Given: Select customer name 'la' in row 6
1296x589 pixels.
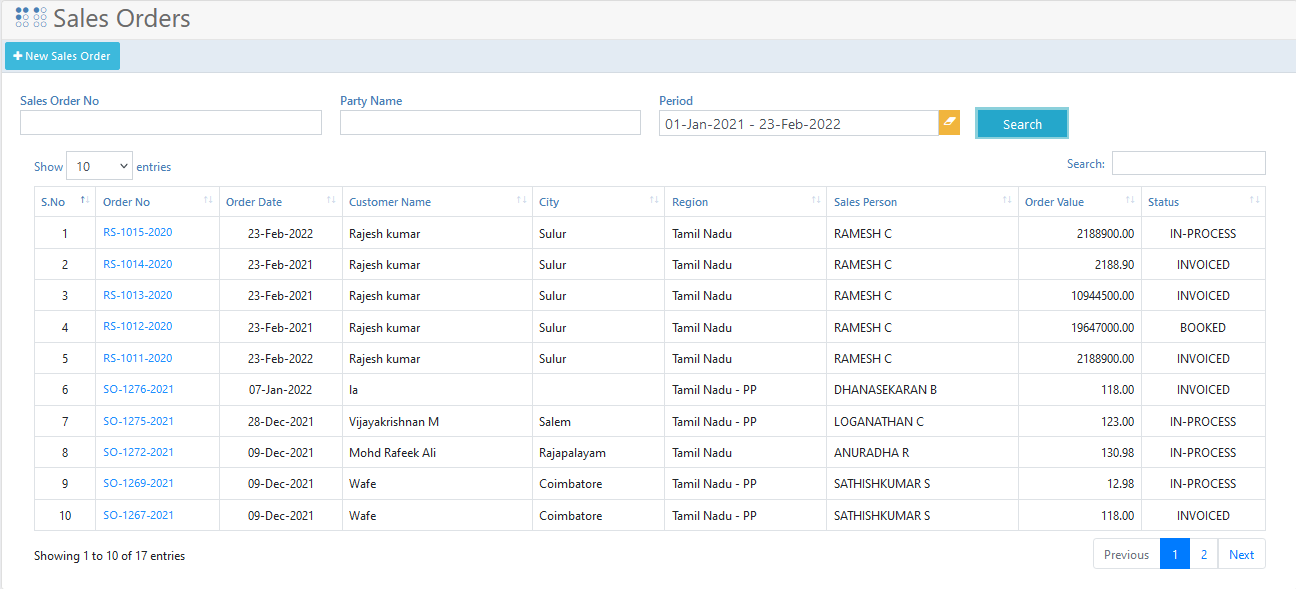Looking at the screenshot, I should point(354,390).
